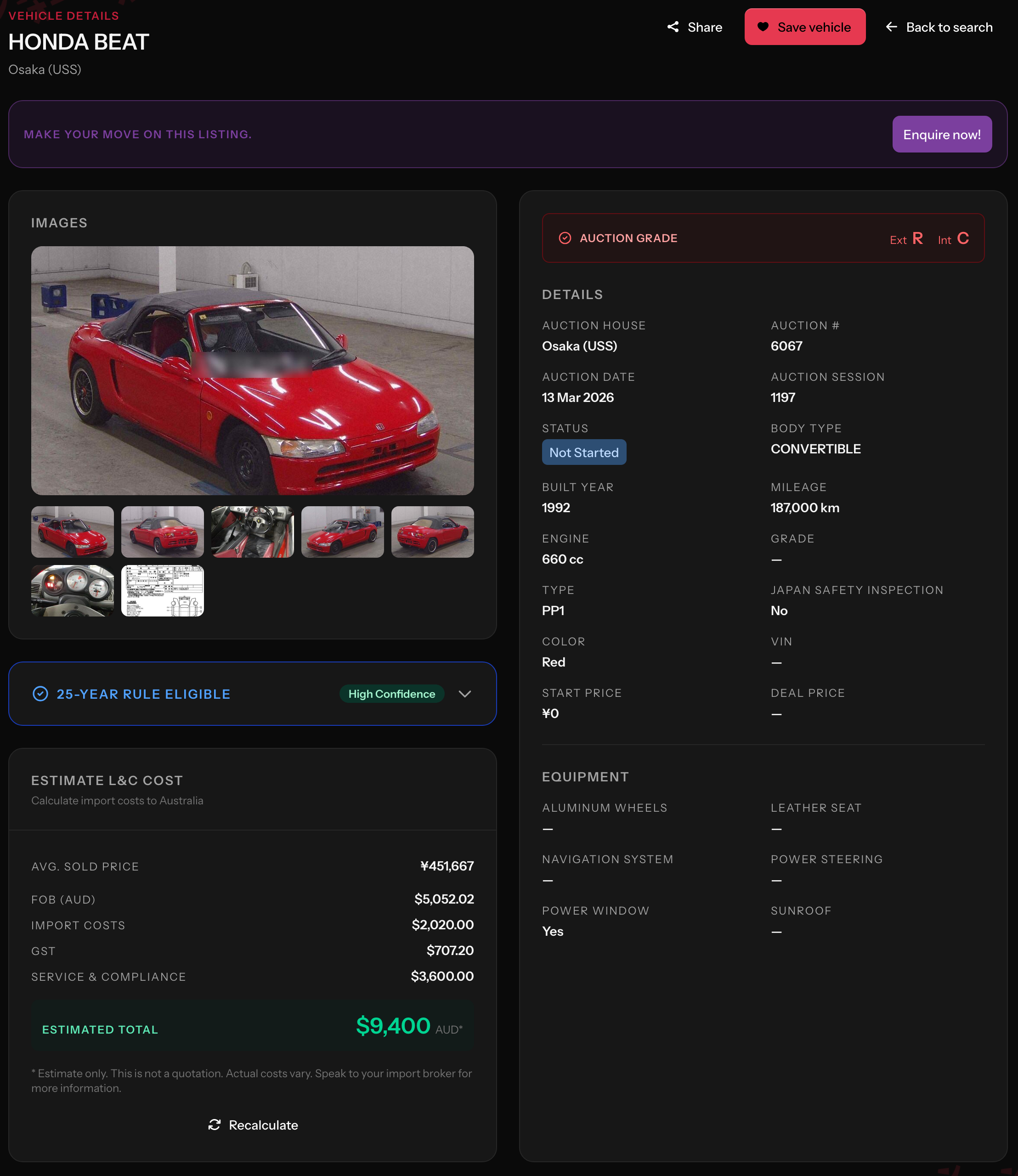This screenshot has height=1176, width=1018.
Task: Select the interior steering wheel thumbnail
Action: pyautogui.click(x=252, y=532)
